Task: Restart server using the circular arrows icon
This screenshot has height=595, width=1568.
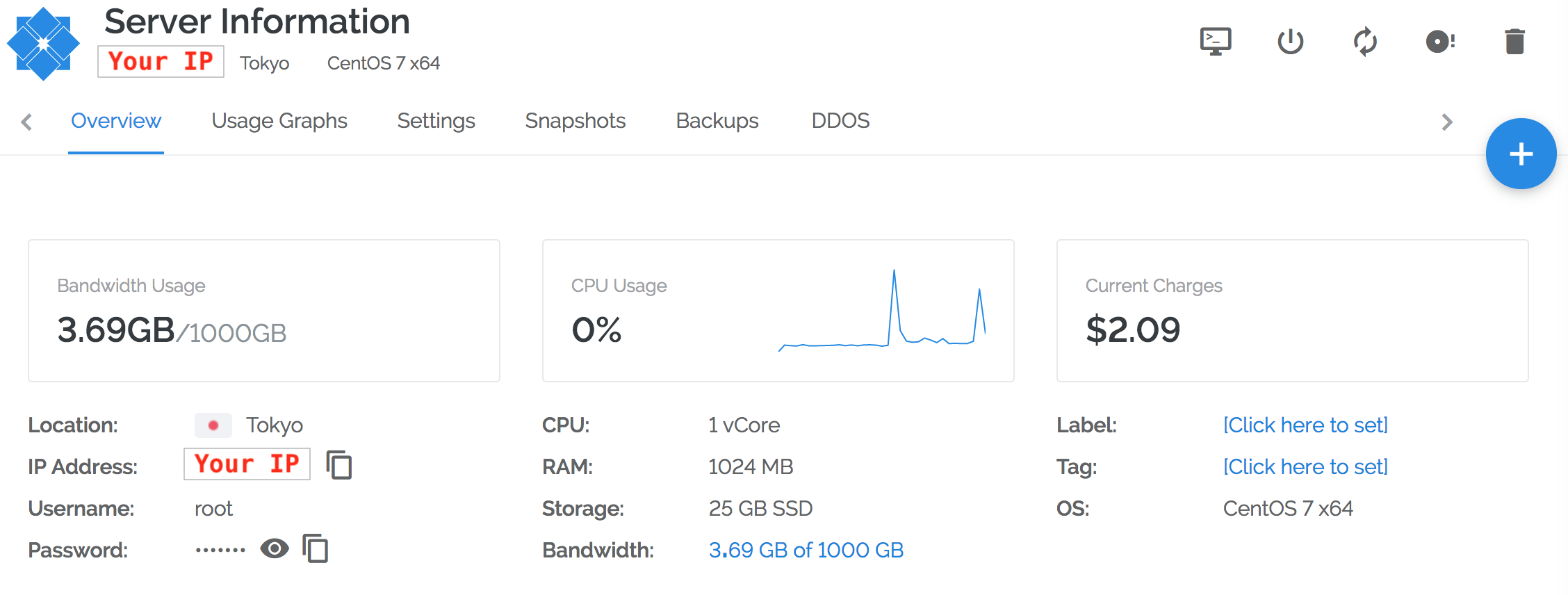Action: click(x=1365, y=42)
